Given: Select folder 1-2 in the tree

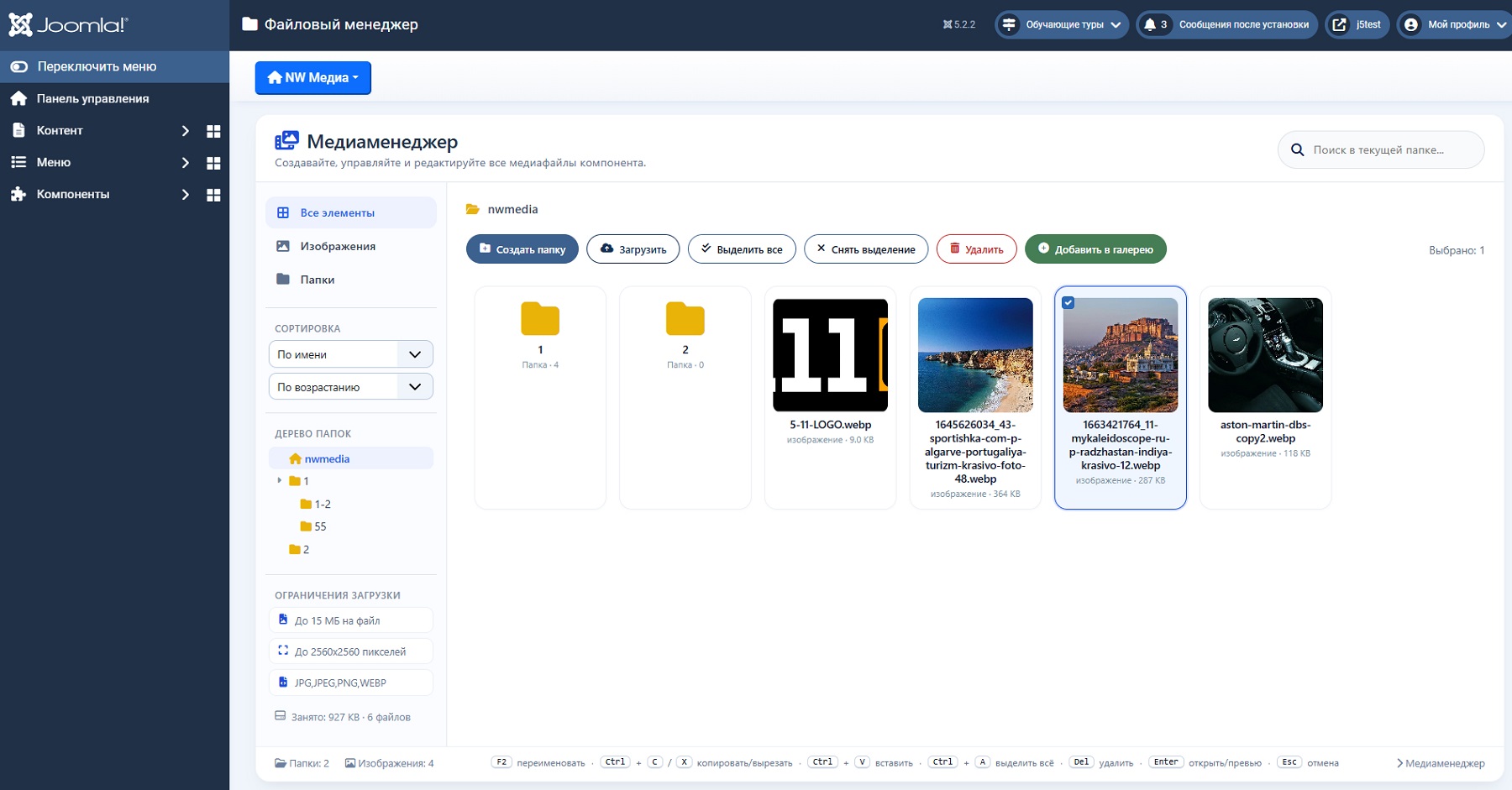Looking at the screenshot, I should click(316, 504).
